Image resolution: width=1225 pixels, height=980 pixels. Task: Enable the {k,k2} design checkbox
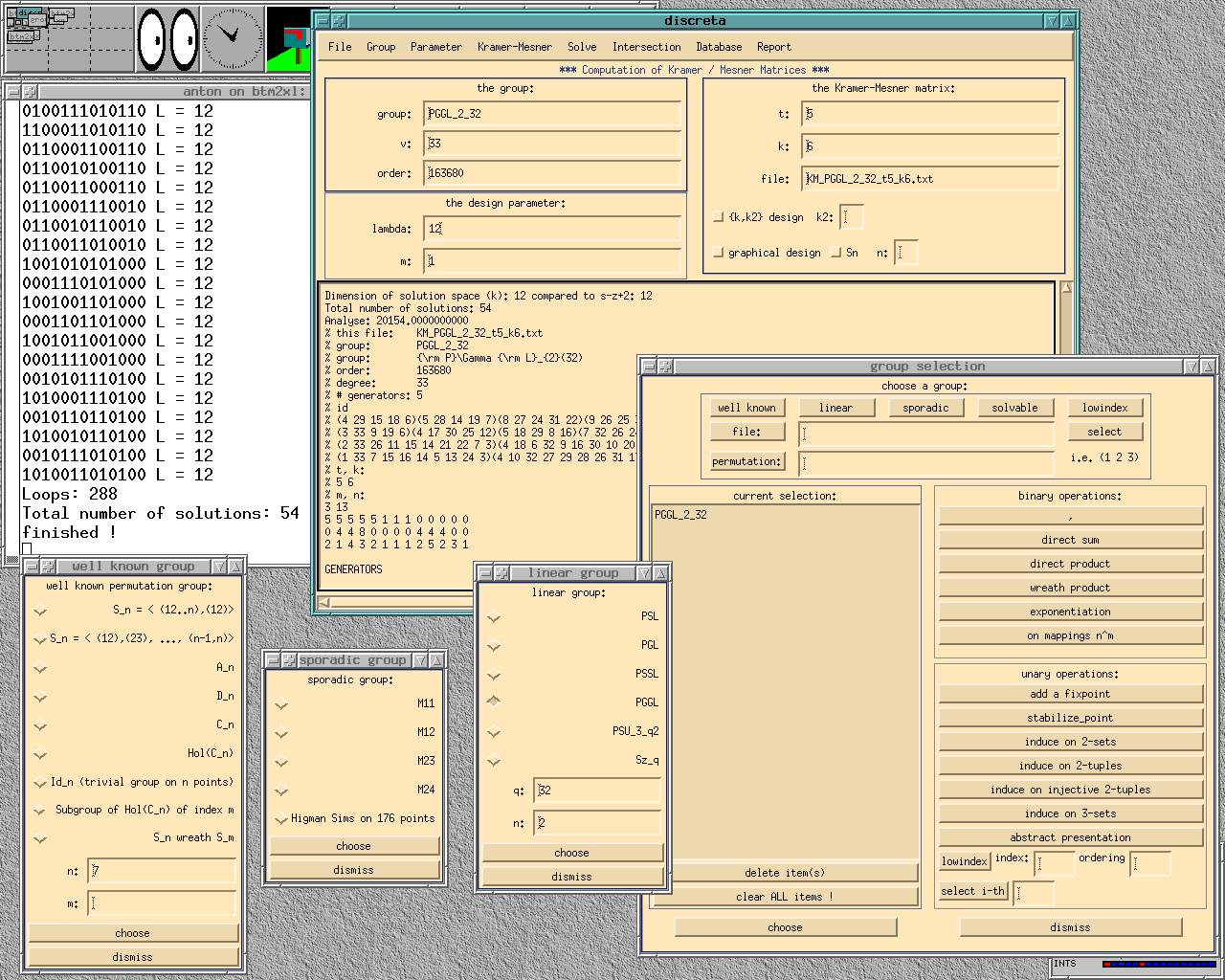(x=719, y=217)
